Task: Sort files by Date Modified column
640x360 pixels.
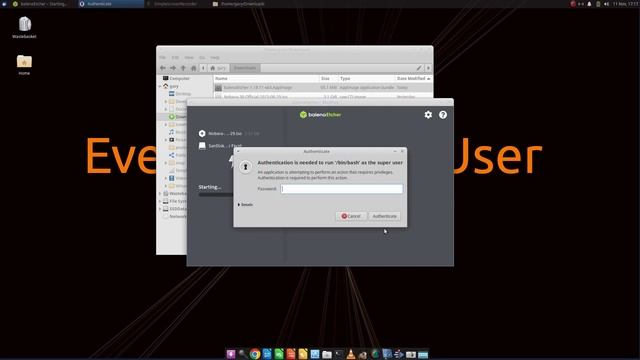Action: click(x=413, y=78)
